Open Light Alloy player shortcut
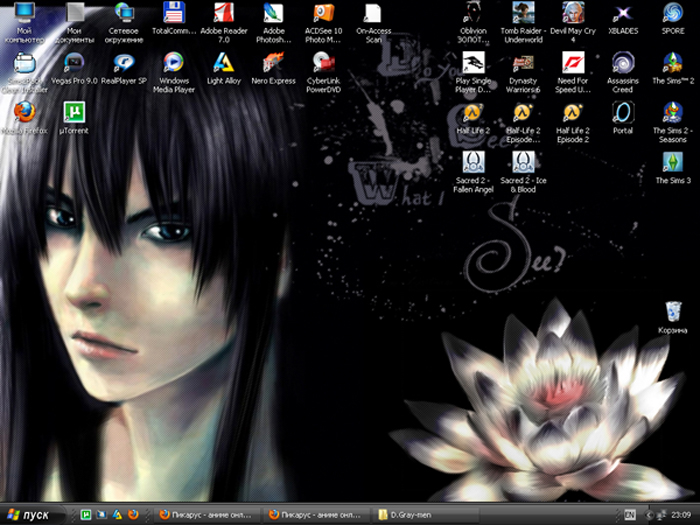This screenshot has width=700, height=525. [224, 68]
